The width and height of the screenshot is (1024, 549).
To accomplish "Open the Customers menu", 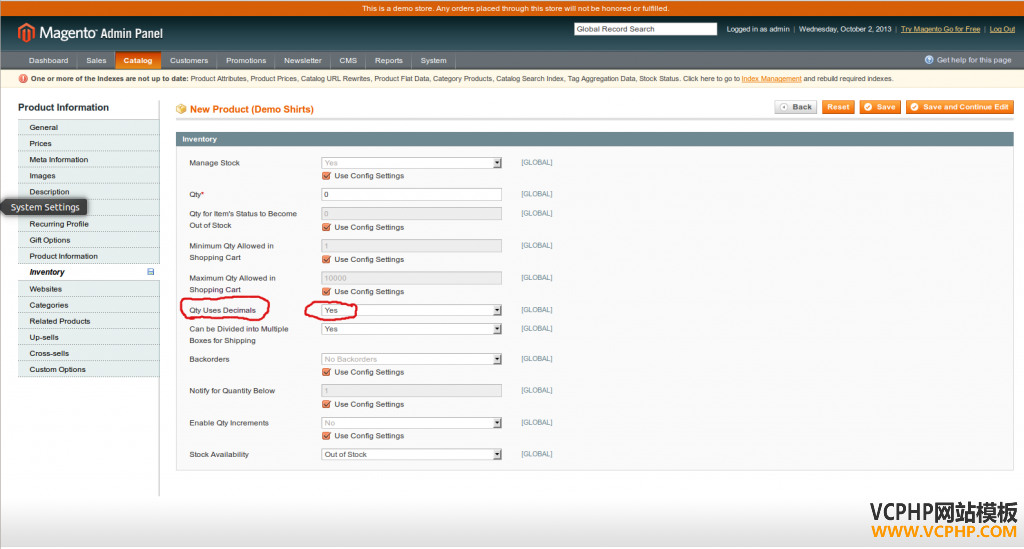I will pyautogui.click(x=189, y=61).
